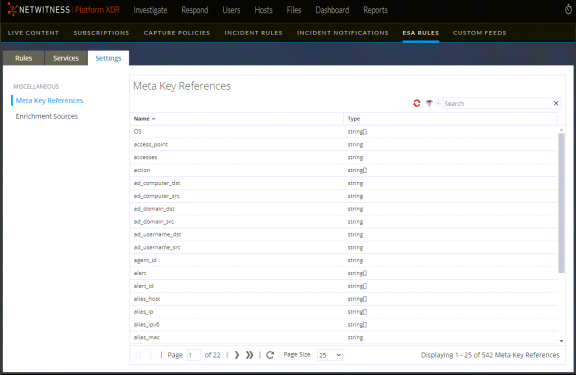Go to Incident Notifications section
Screen dimensions: 576x375
click(342, 33)
